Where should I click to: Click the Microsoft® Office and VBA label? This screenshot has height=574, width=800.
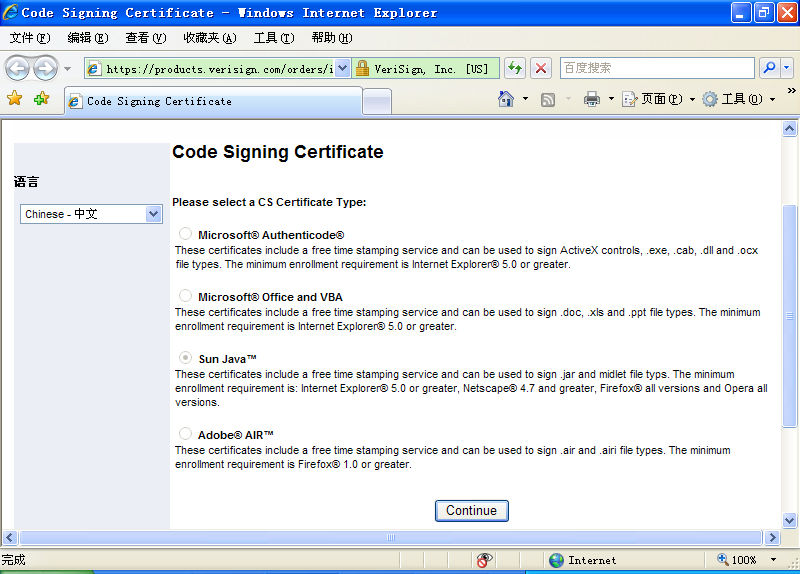click(270, 297)
